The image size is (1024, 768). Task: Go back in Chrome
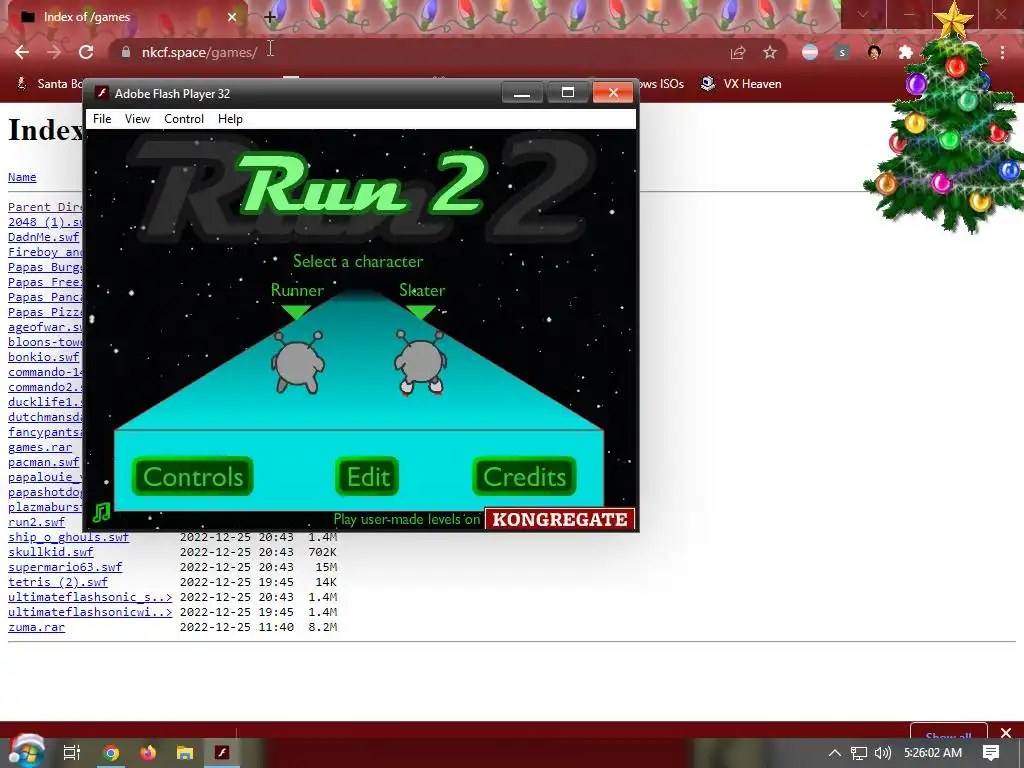(x=22, y=52)
